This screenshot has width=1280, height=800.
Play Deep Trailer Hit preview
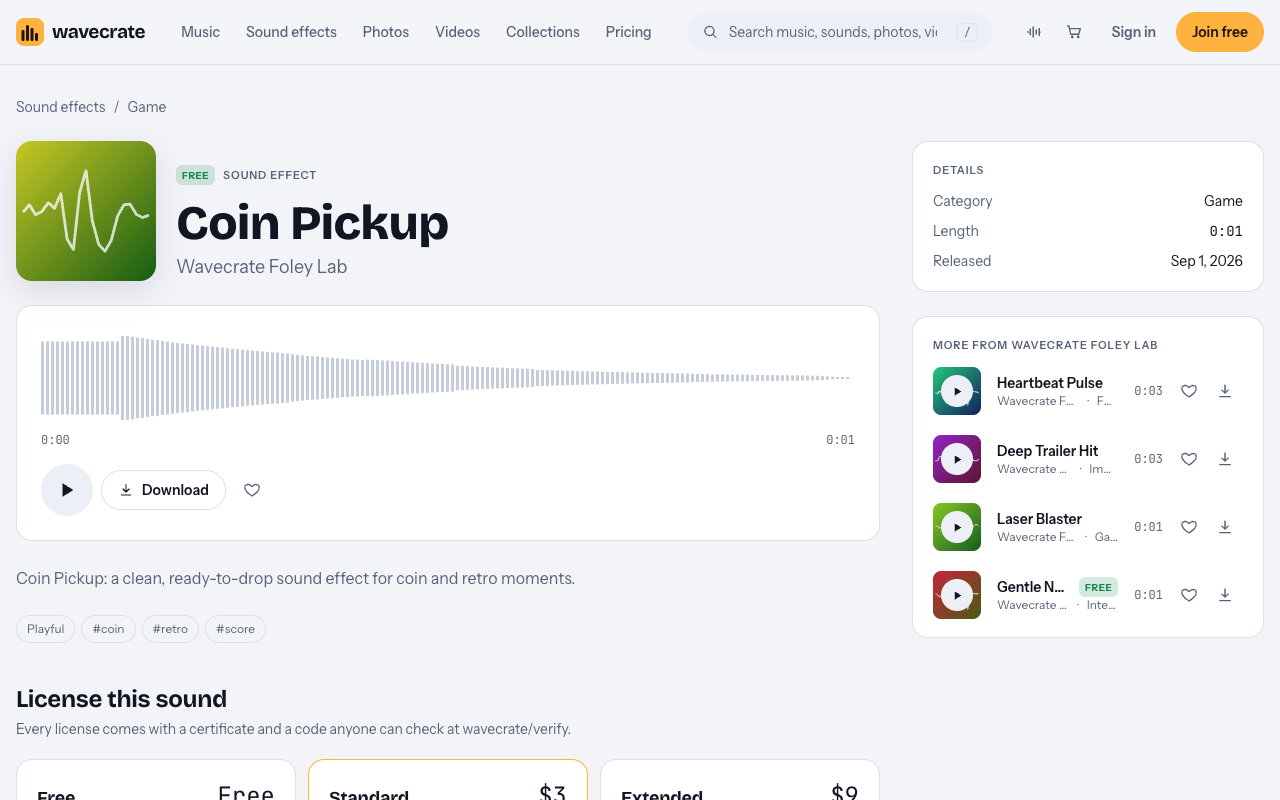coord(957,459)
